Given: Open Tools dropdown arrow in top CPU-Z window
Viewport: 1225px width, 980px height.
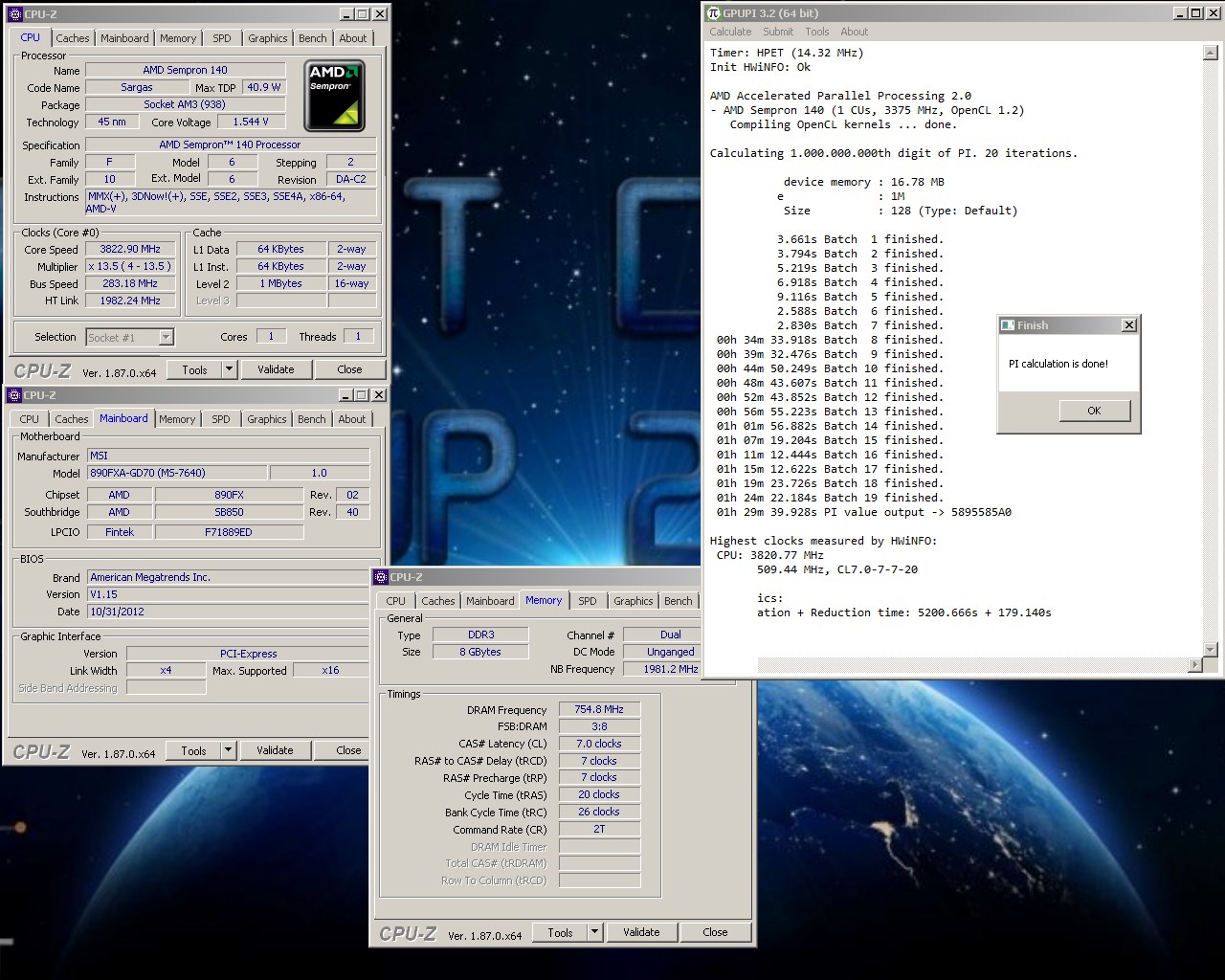Looking at the screenshot, I should tap(229, 369).
